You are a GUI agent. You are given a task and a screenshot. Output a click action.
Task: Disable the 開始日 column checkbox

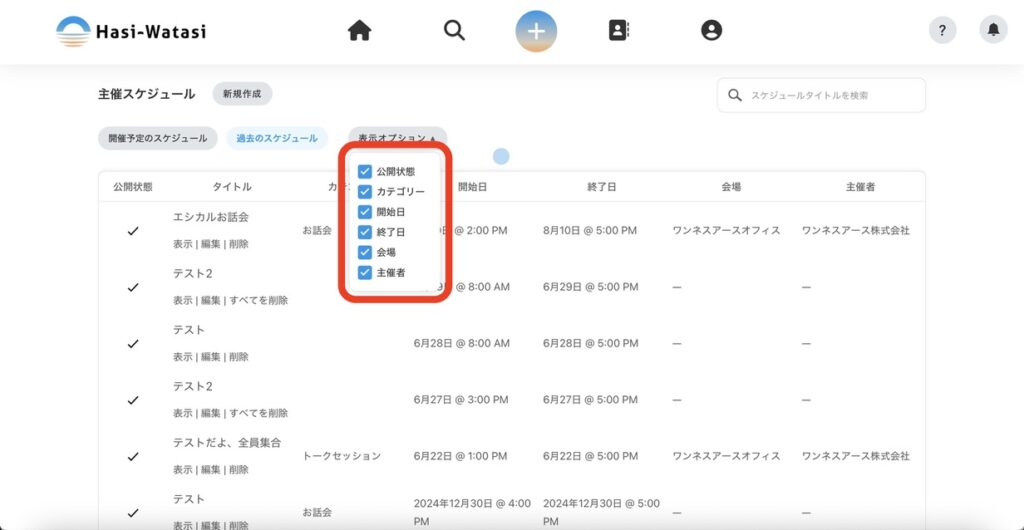click(365, 212)
